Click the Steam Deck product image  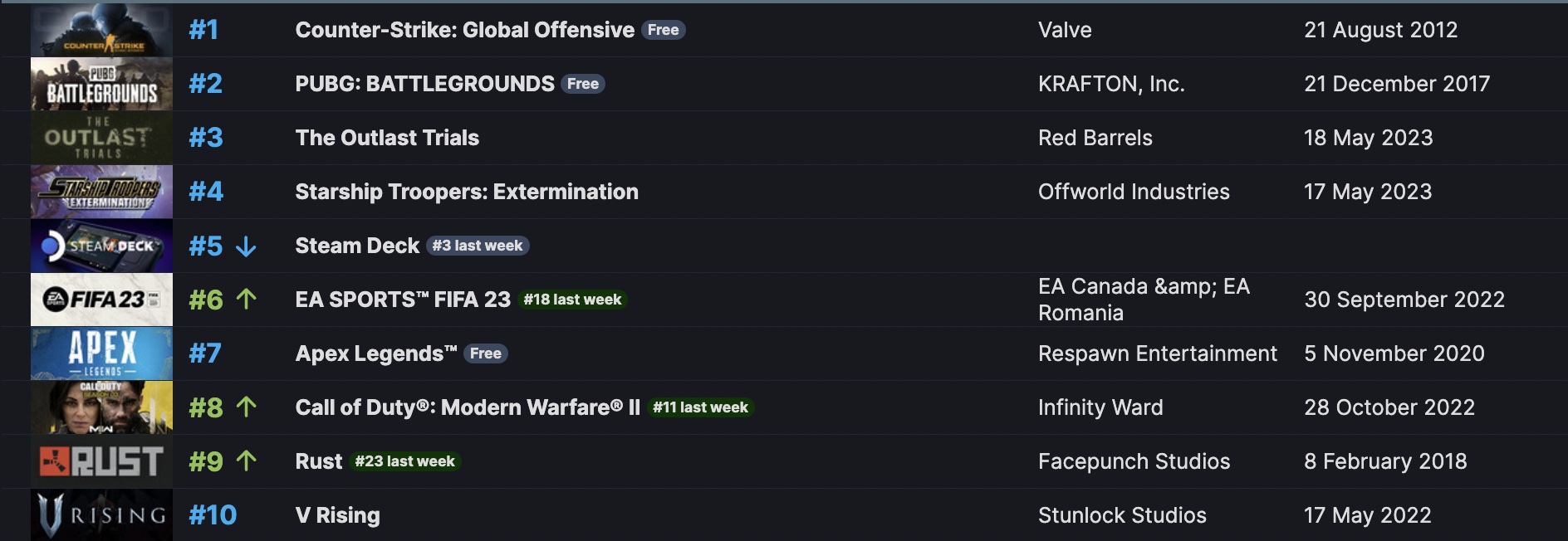(100, 246)
